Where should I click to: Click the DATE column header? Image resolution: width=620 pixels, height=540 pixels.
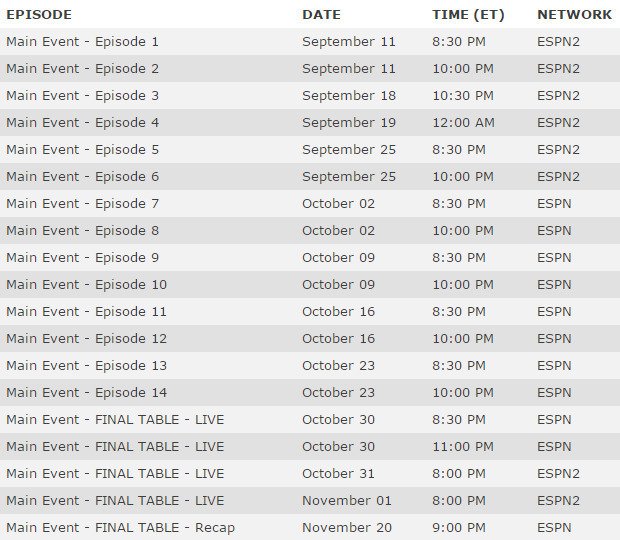click(x=321, y=15)
